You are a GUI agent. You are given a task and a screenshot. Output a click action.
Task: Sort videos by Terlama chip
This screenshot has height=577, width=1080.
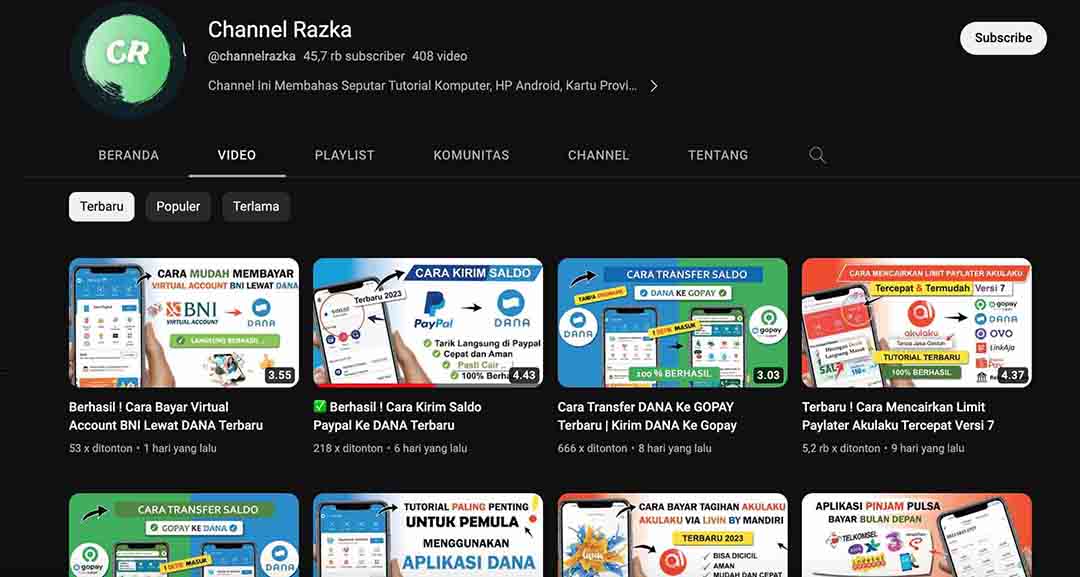coord(256,207)
